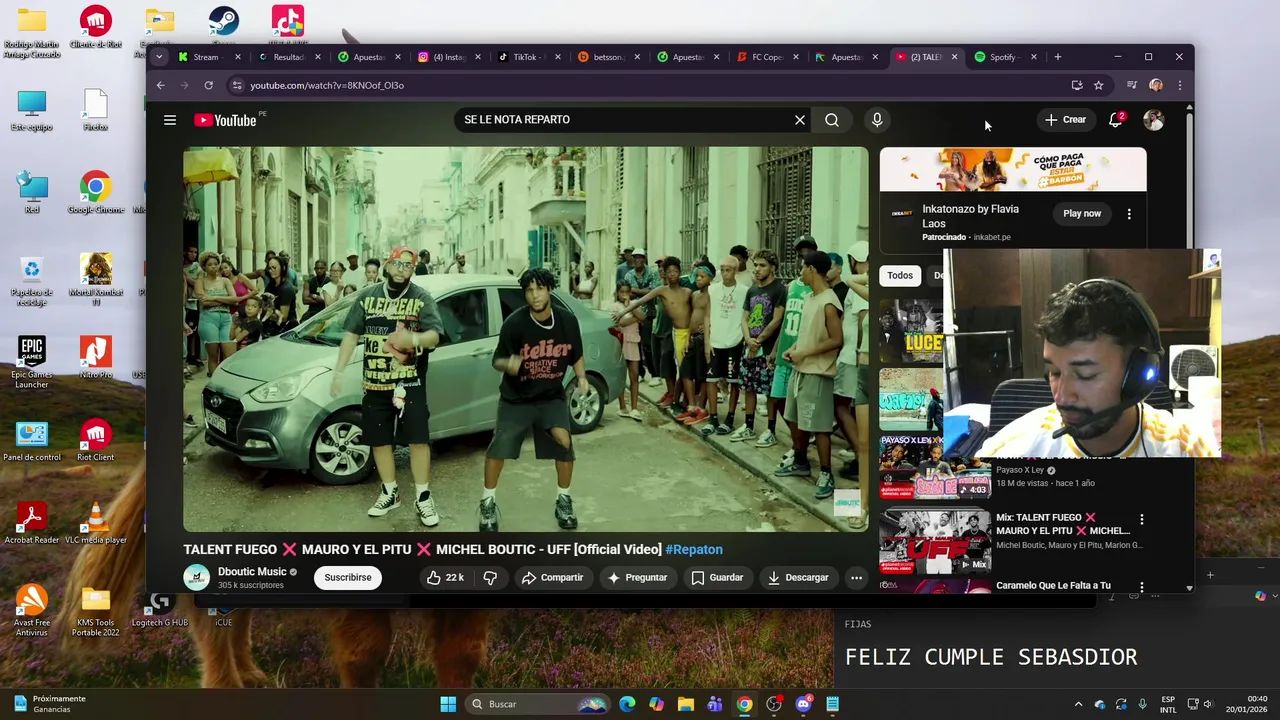Click the Compartir share button
The width and height of the screenshot is (1280, 720).
(553, 577)
